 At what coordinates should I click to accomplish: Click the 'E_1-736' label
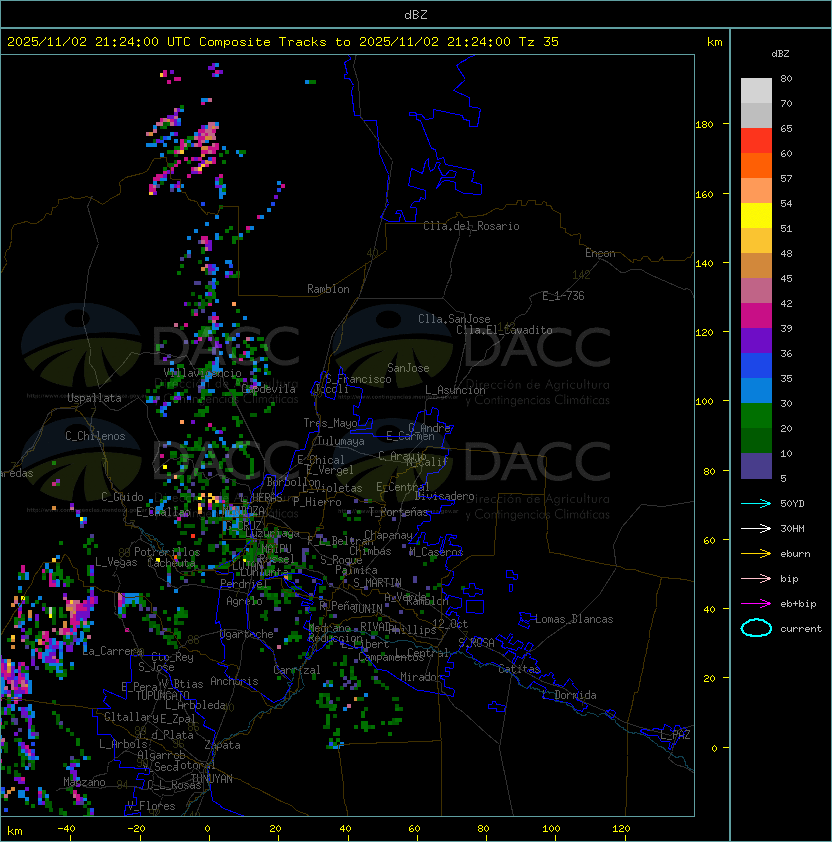(563, 296)
